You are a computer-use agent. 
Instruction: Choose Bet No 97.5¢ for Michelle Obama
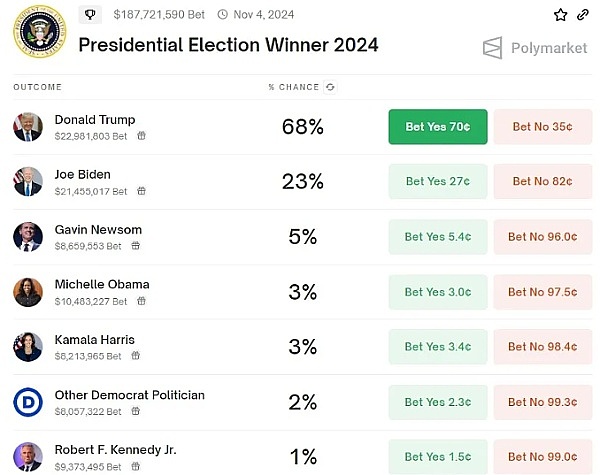tap(543, 292)
